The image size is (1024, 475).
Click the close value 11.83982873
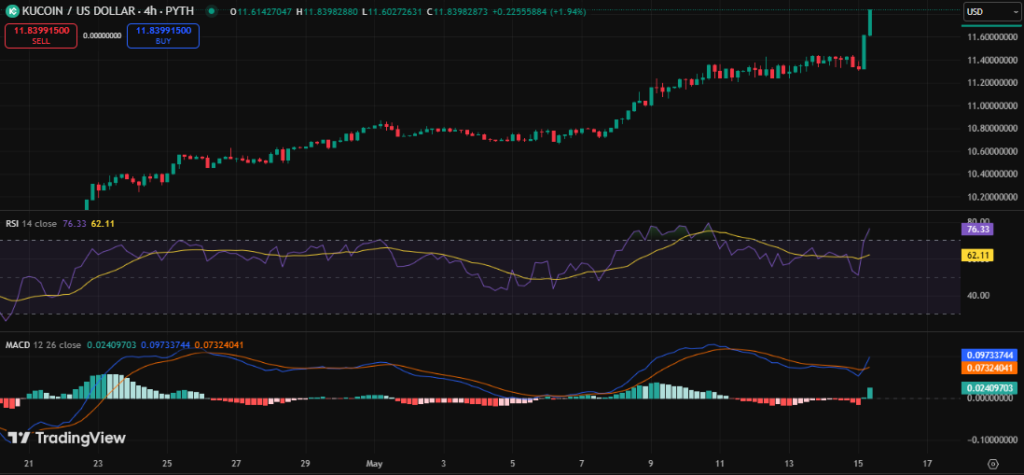(x=461, y=12)
